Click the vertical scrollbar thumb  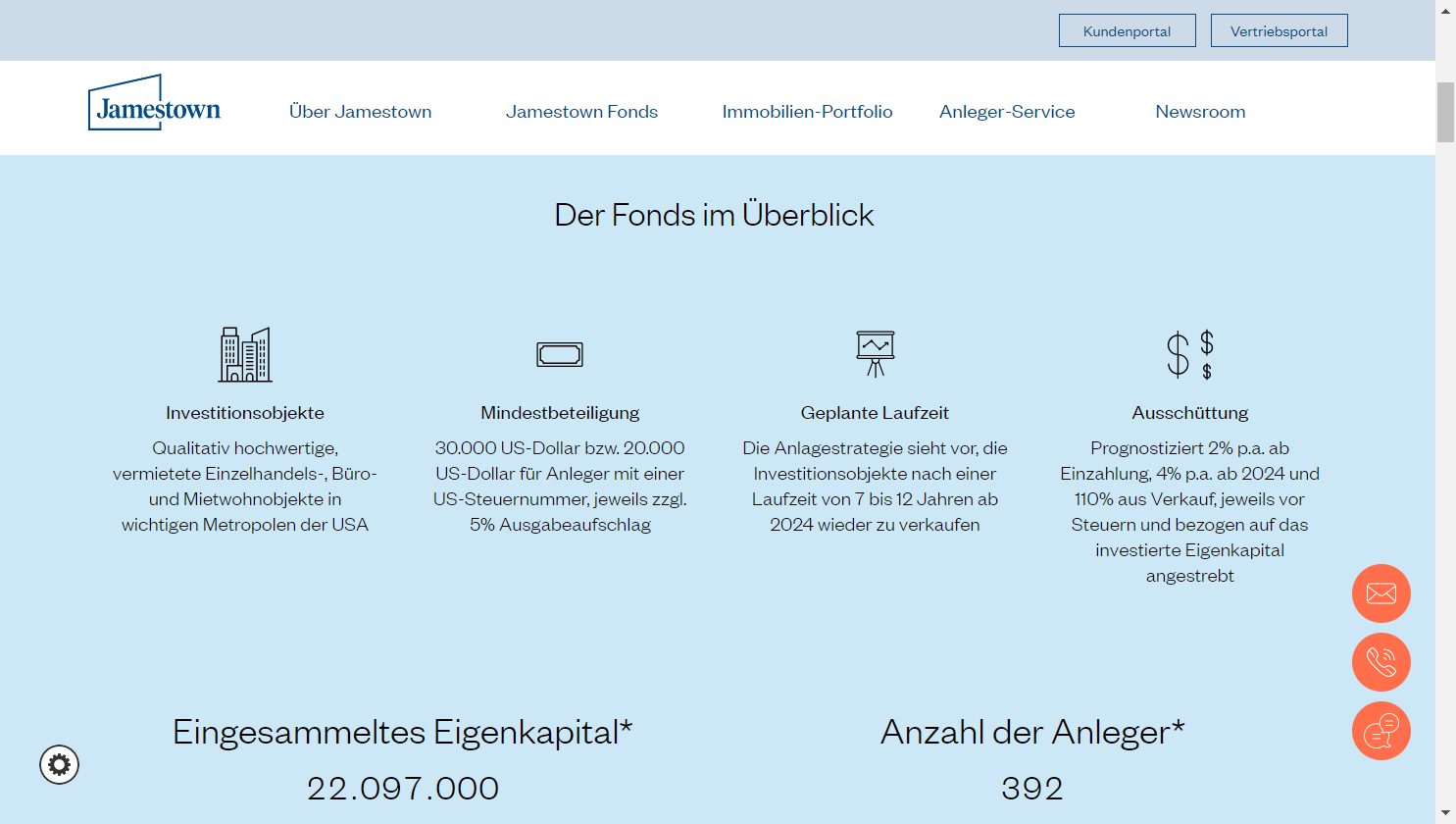[1445, 113]
